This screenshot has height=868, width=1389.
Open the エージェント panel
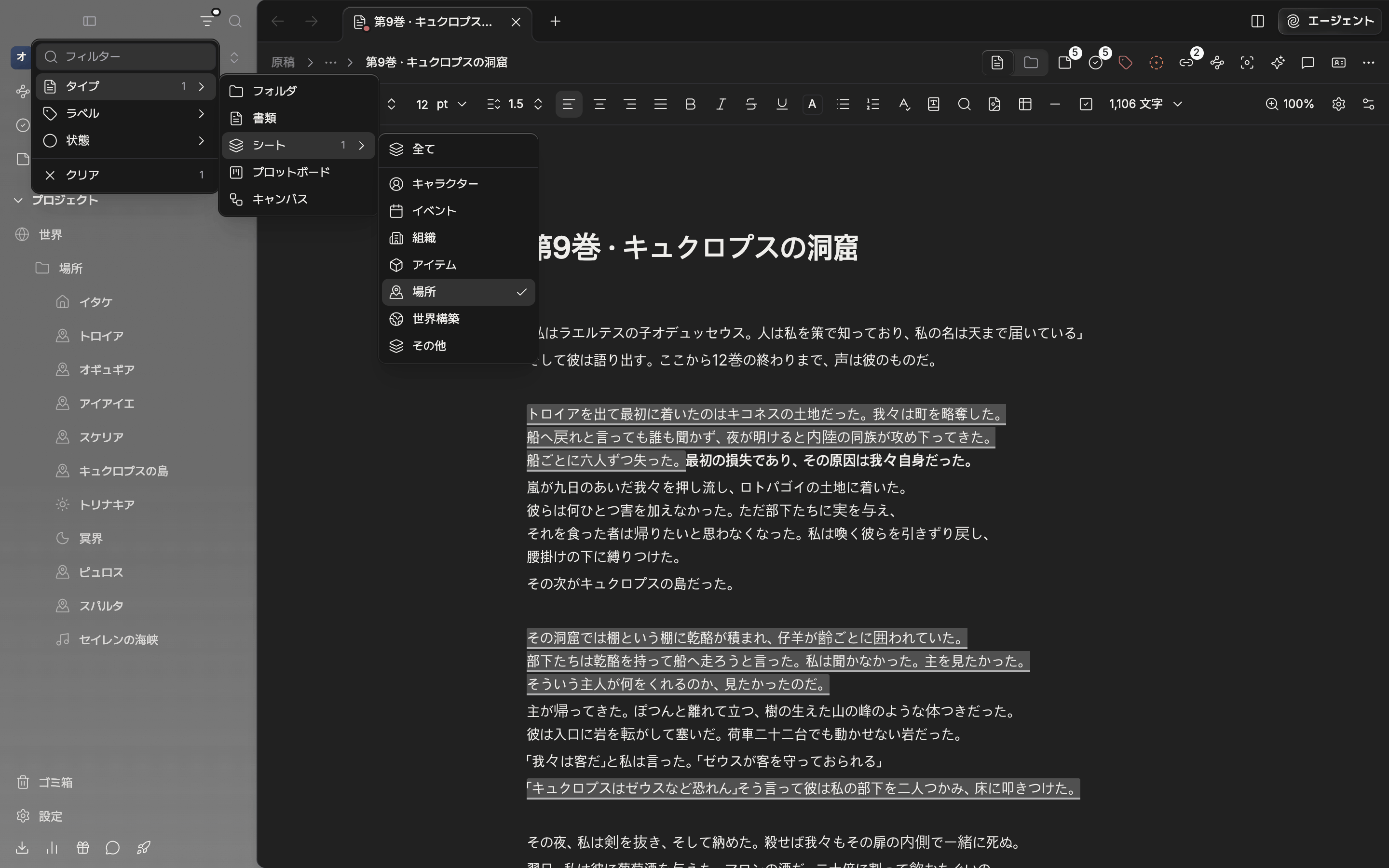1329,21
